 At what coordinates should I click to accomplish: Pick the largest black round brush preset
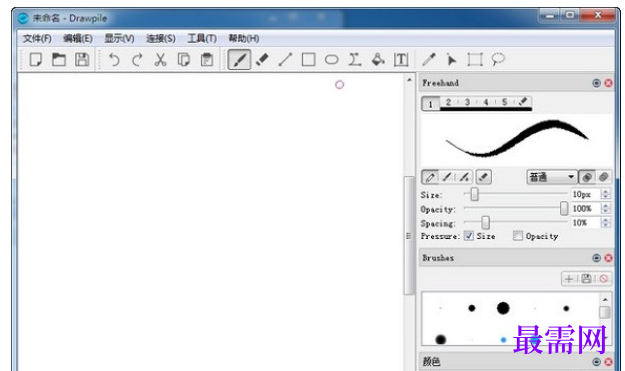pyautogui.click(x=503, y=308)
